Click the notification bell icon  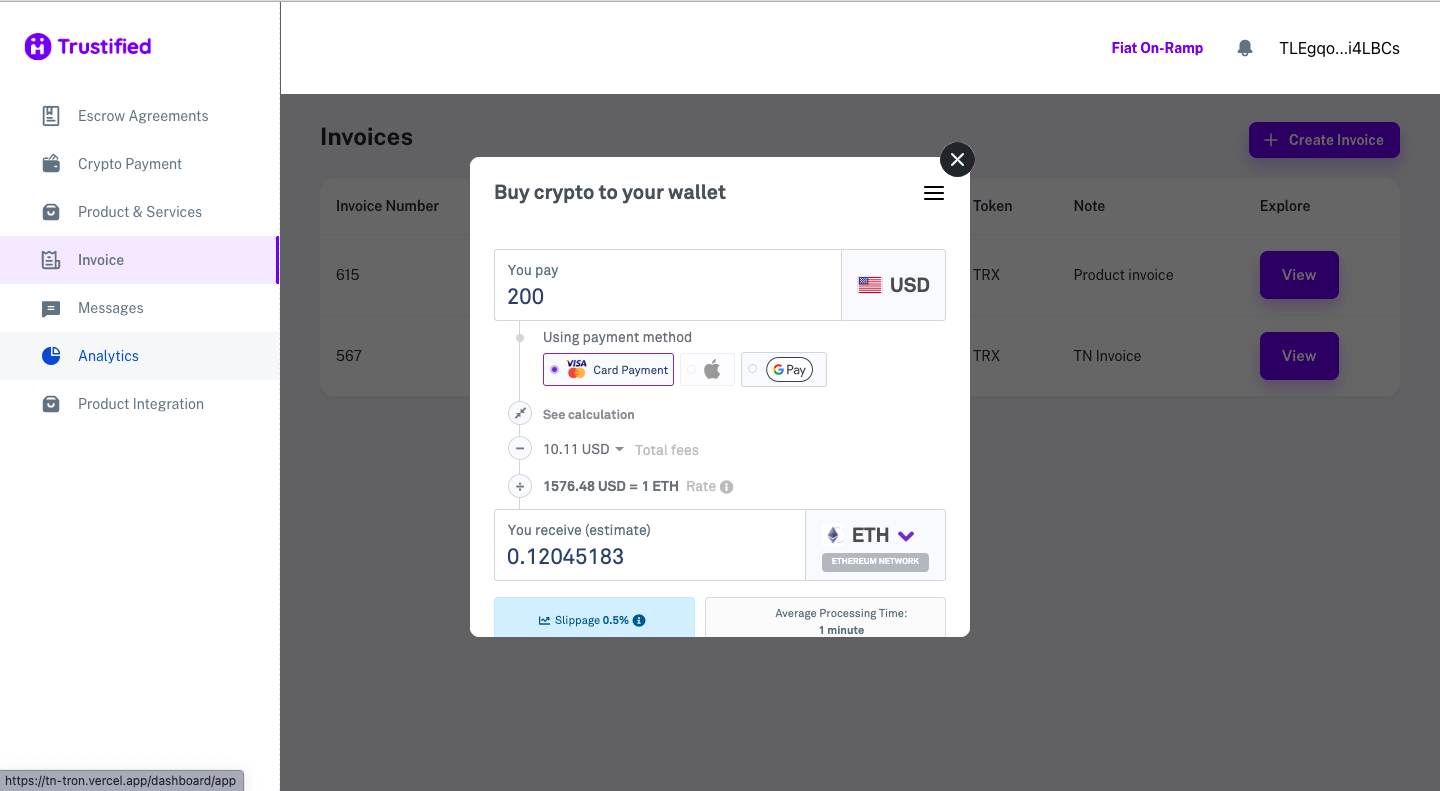pos(1245,48)
